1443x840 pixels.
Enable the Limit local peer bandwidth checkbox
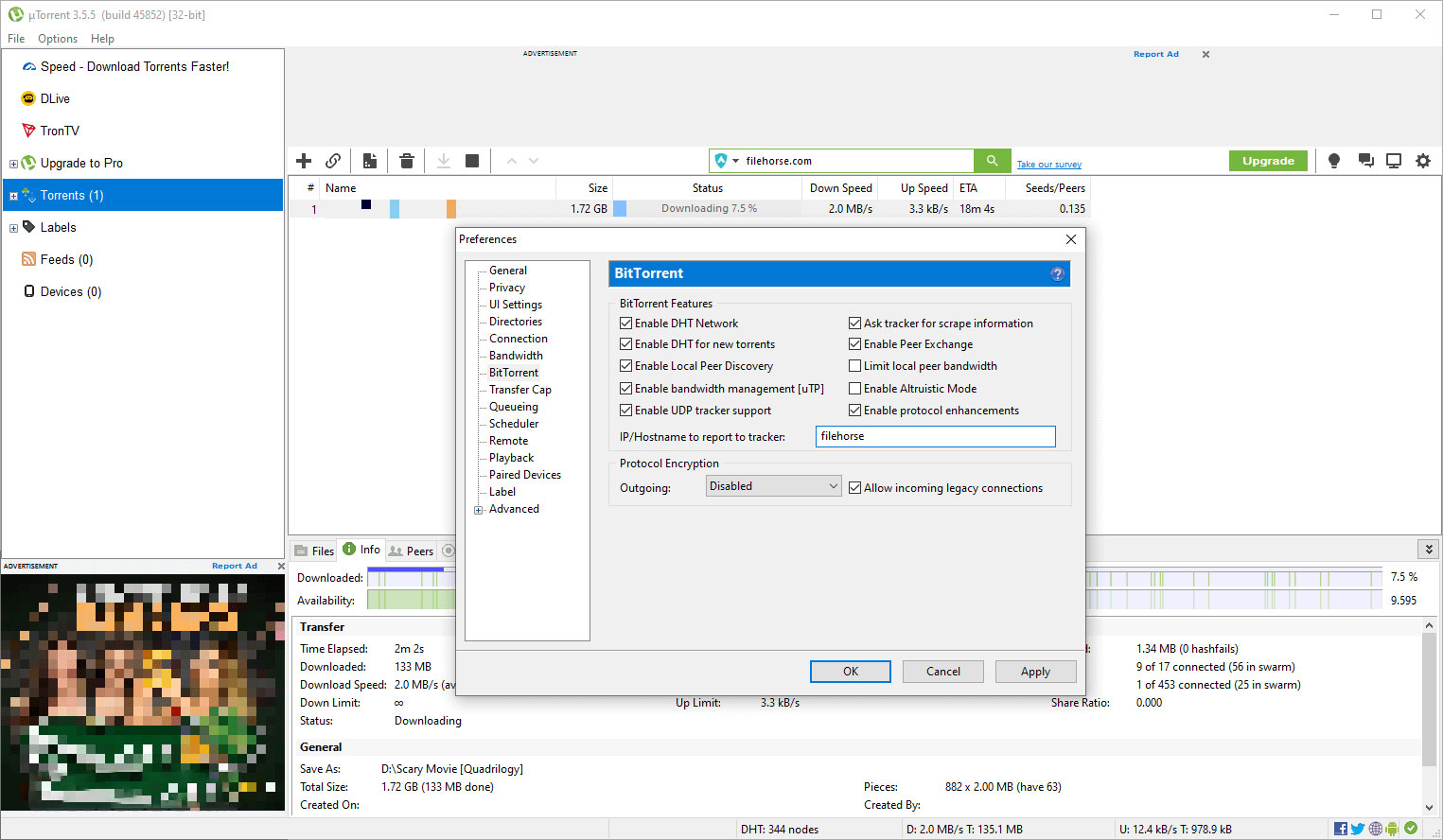855,366
